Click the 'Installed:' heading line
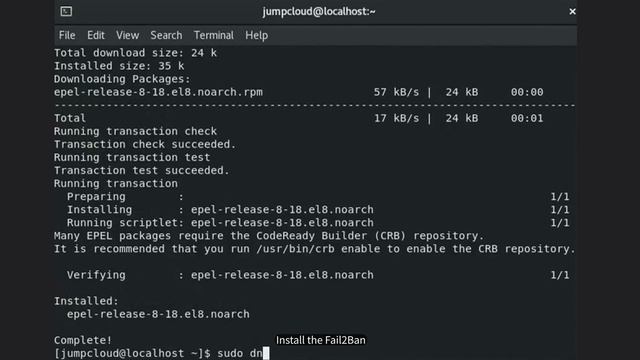The width and height of the screenshot is (640, 360). pos(86,301)
